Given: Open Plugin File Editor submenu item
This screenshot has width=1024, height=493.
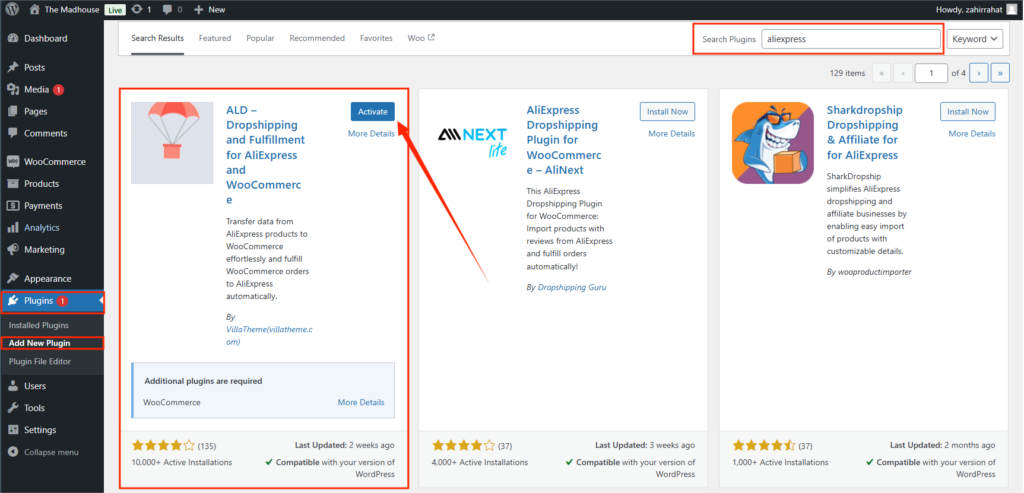Looking at the screenshot, I should coord(40,362).
